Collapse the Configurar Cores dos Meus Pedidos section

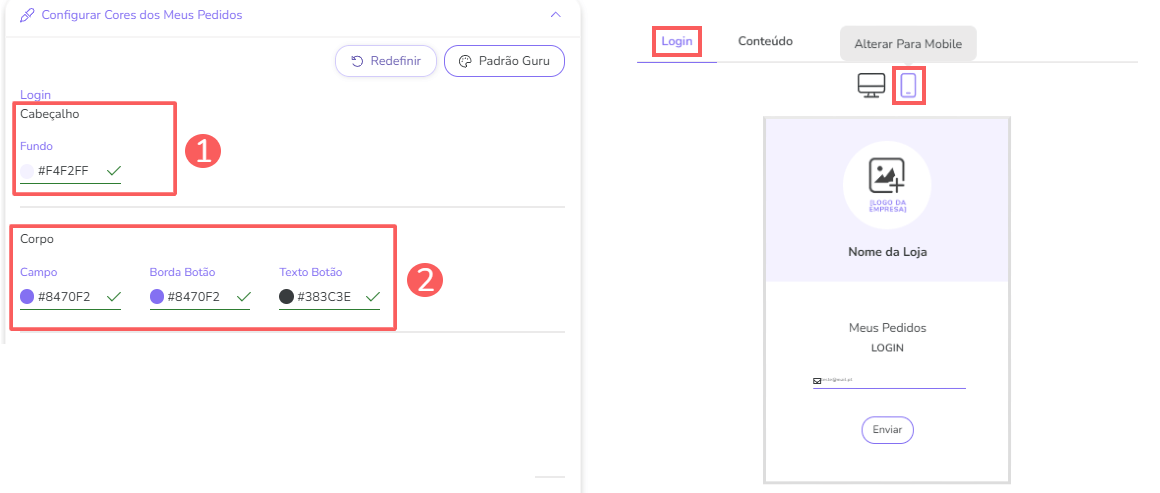[556, 15]
